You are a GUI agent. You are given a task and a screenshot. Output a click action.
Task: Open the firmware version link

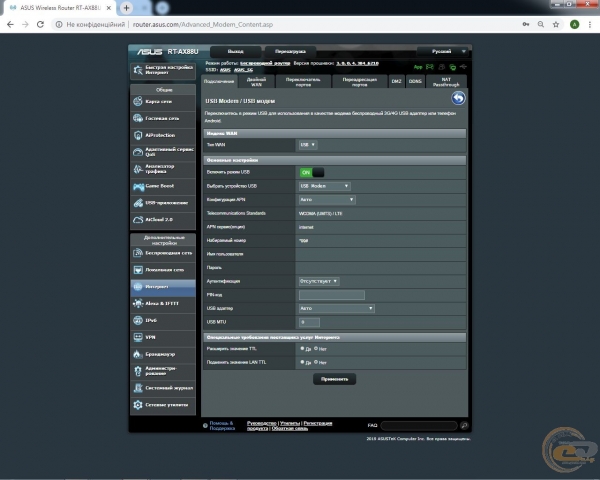(x=357, y=63)
